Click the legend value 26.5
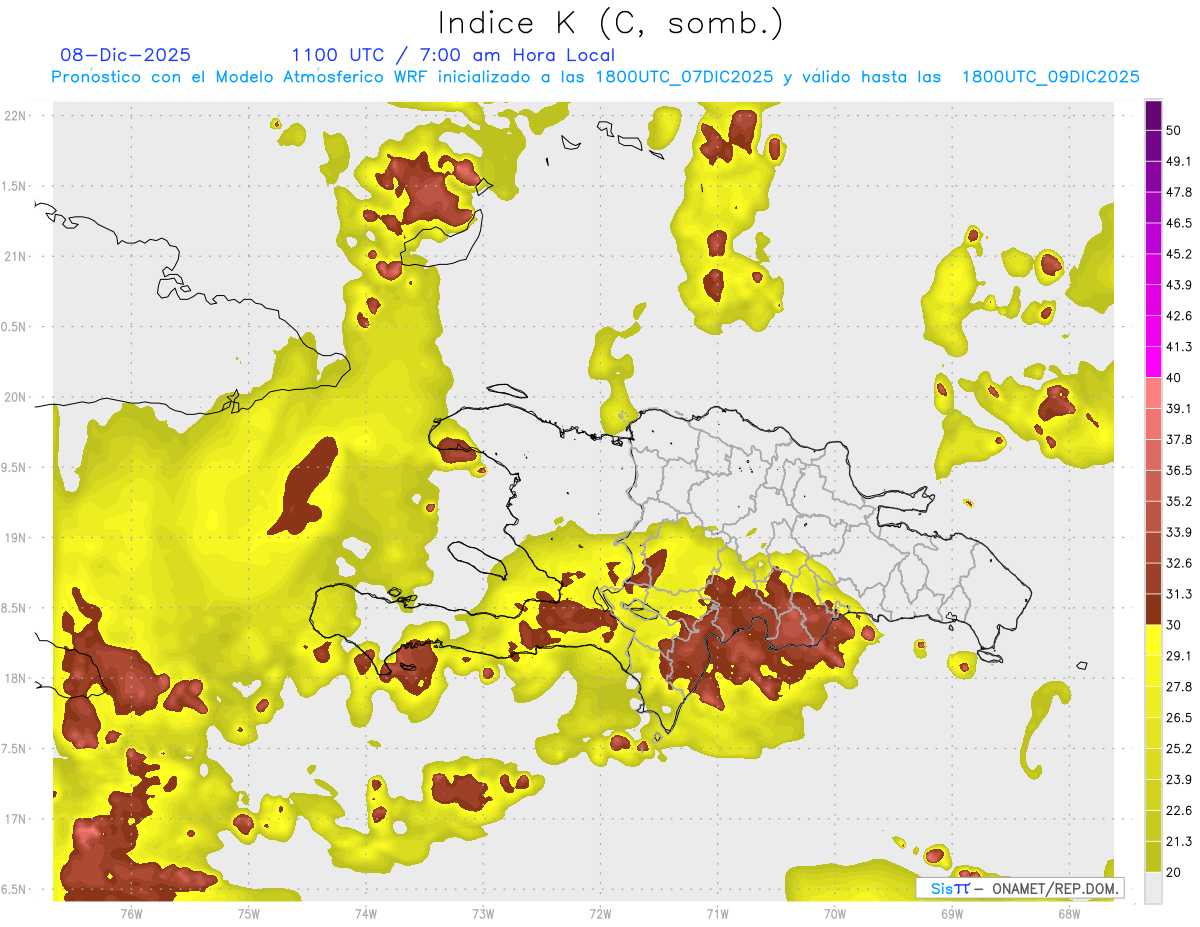The width and height of the screenshot is (1200, 927). click(x=1179, y=718)
